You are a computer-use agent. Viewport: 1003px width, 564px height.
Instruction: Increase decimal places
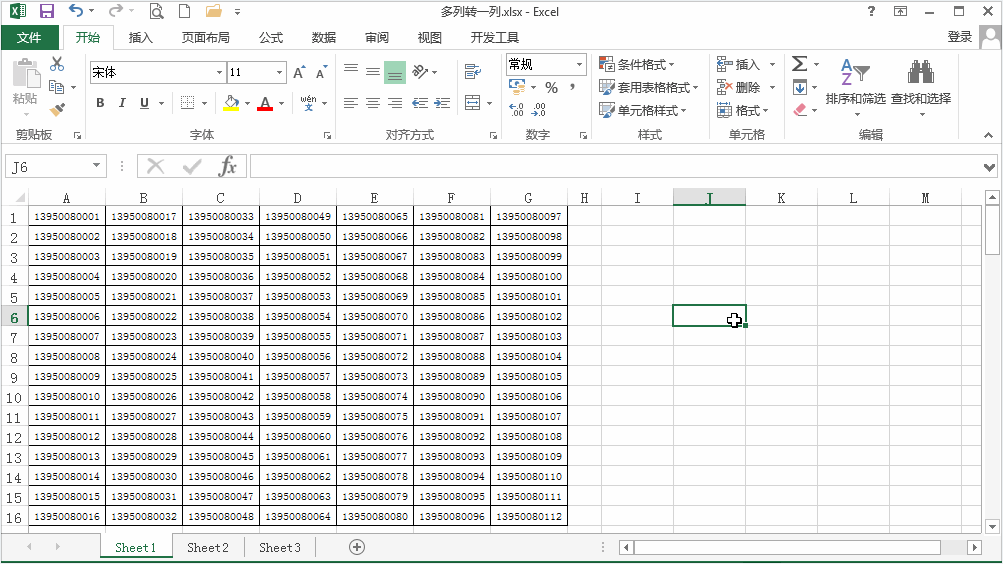click(516, 110)
